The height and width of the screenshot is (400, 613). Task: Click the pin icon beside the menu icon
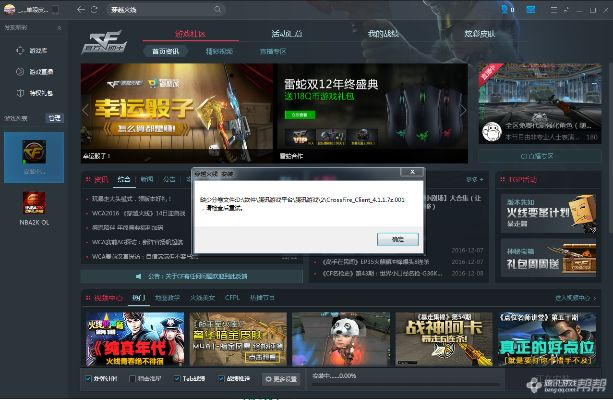tap(566, 9)
